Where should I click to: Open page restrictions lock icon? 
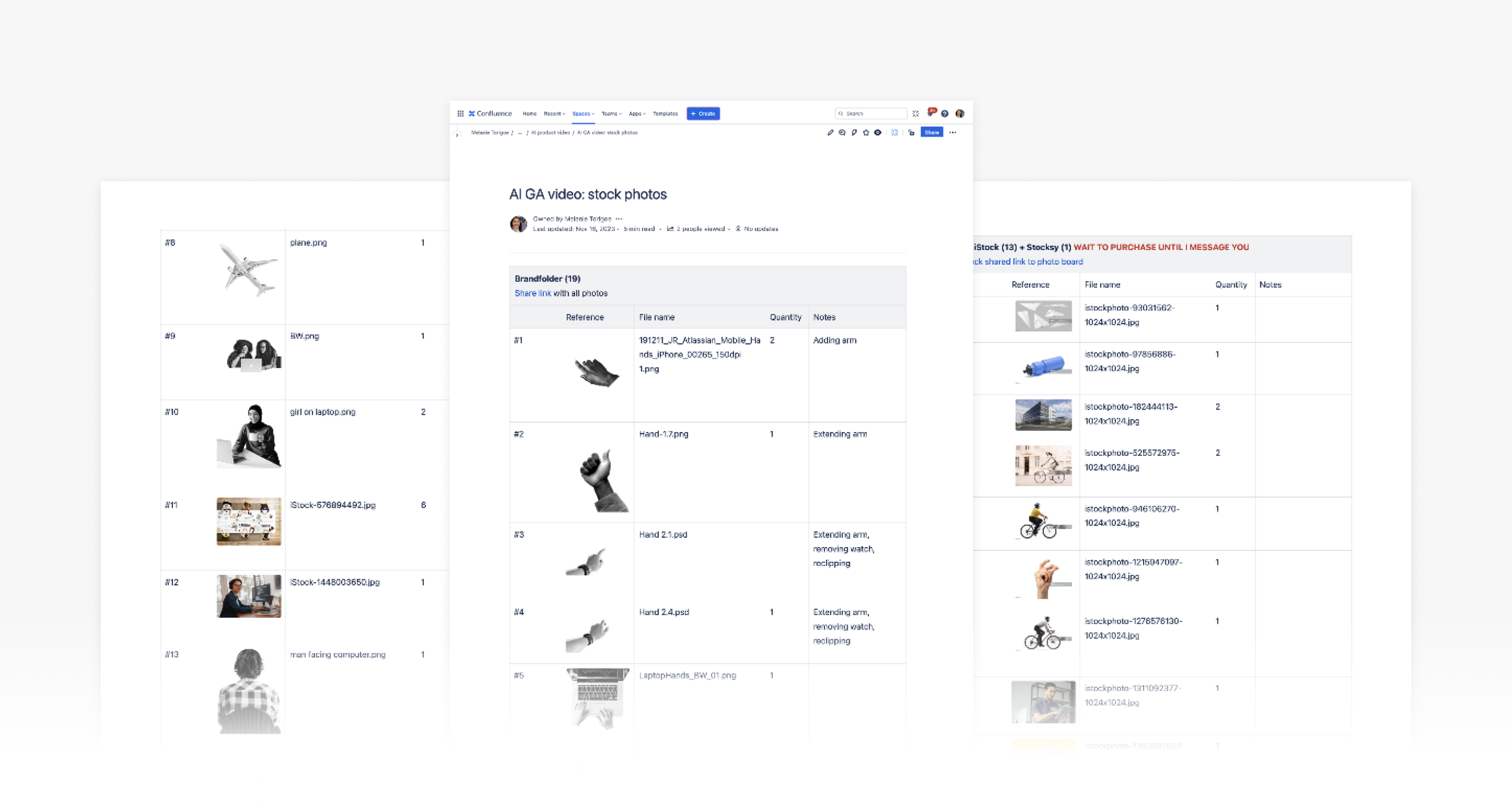(911, 132)
